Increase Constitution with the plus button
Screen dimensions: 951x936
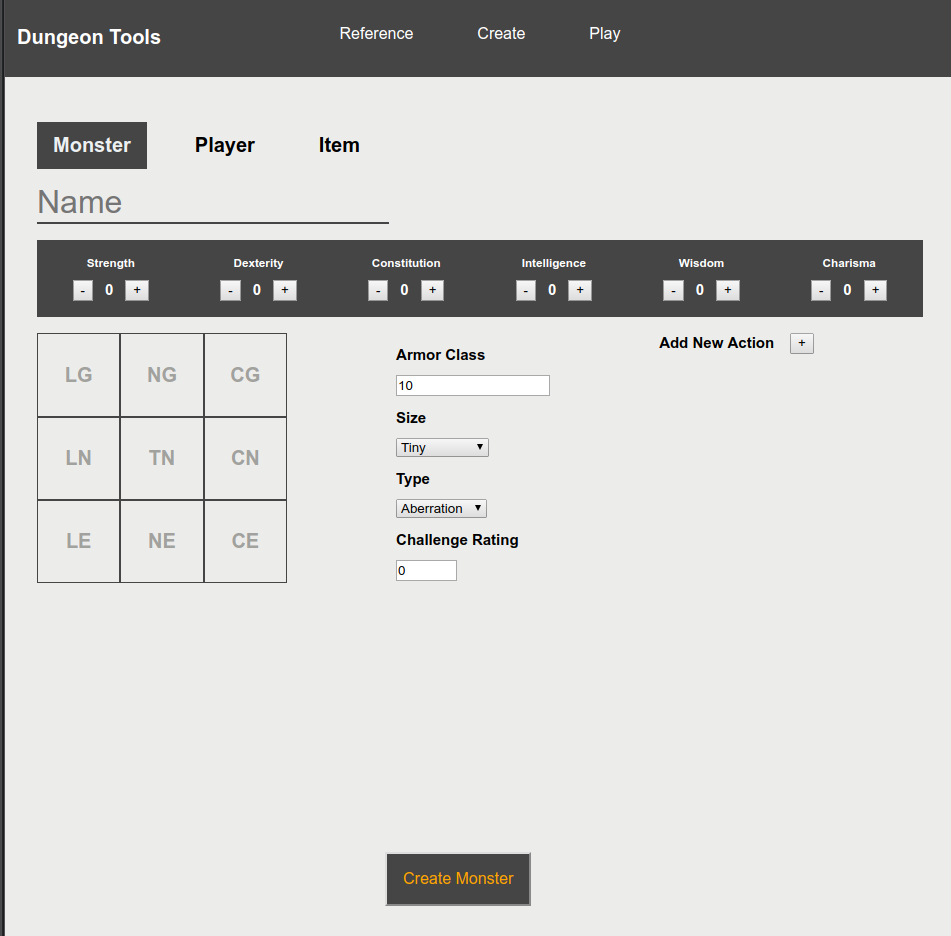[x=432, y=290]
